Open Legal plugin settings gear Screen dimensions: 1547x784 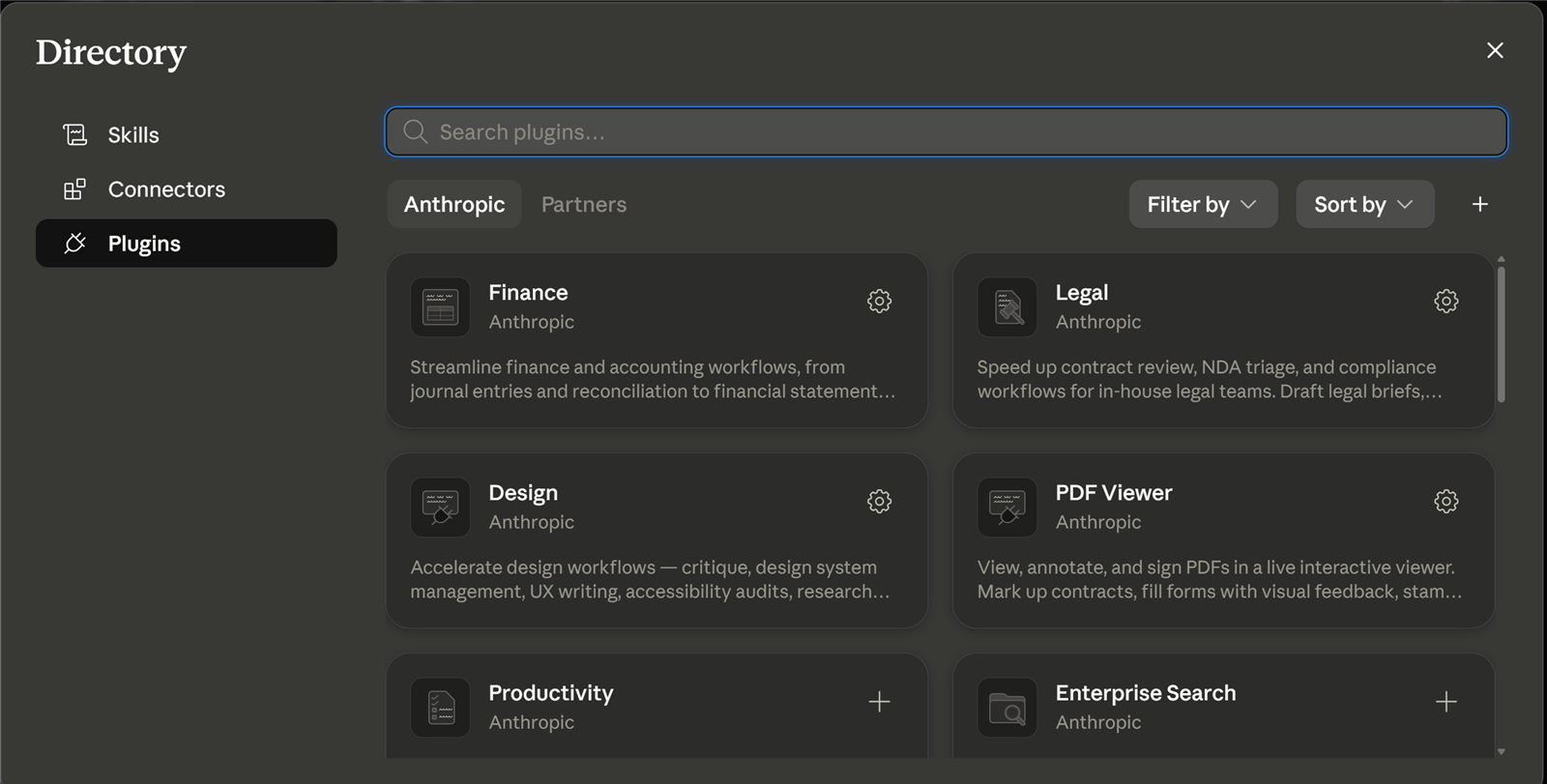(1445, 301)
